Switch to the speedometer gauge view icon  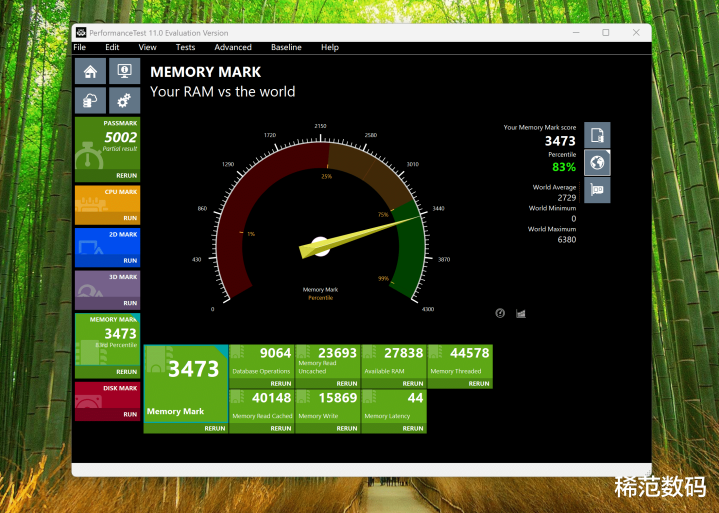[x=500, y=313]
